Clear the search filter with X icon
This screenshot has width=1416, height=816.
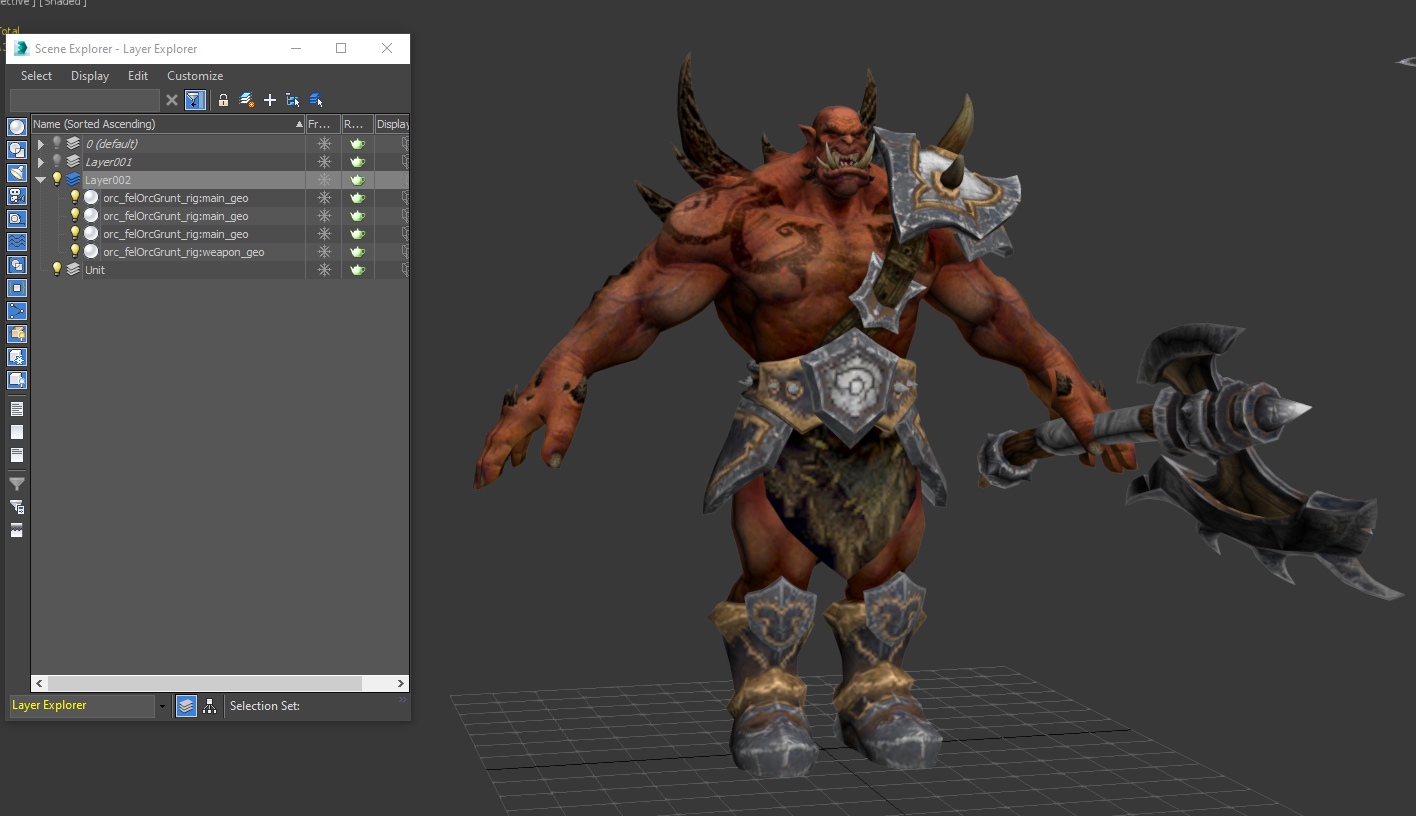pos(172,100)
